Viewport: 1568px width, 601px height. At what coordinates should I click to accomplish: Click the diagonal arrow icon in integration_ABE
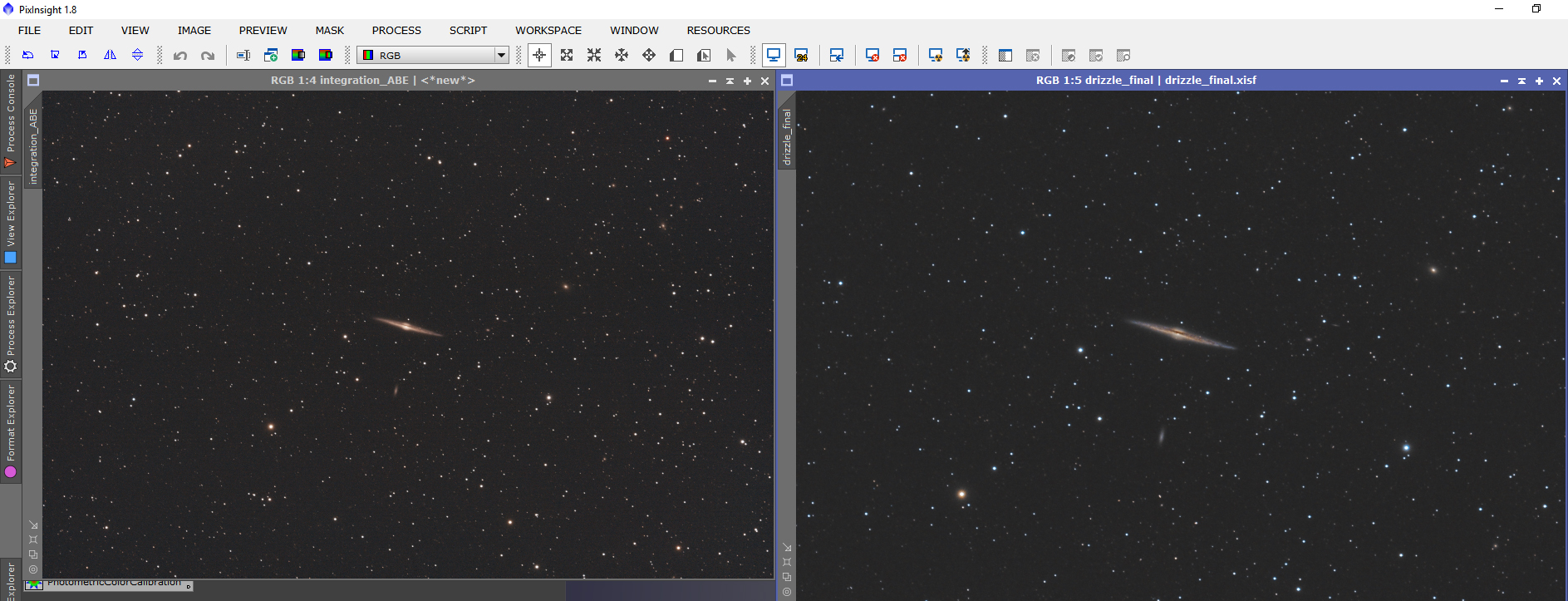tap(33, 525)
